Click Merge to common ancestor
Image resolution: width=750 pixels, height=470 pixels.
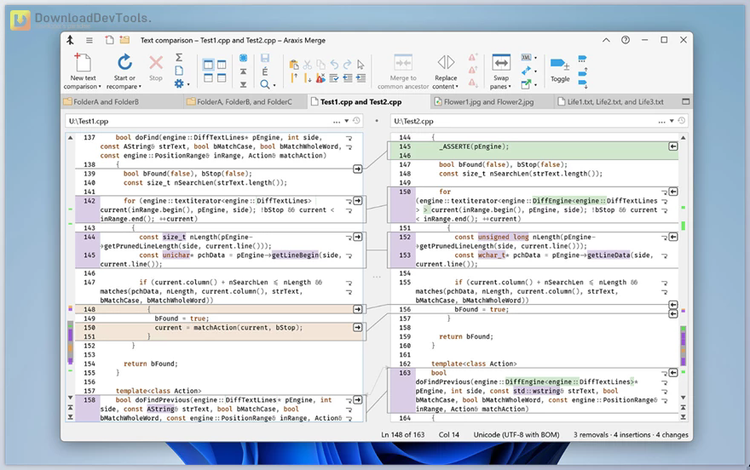(x=403, y=71)
